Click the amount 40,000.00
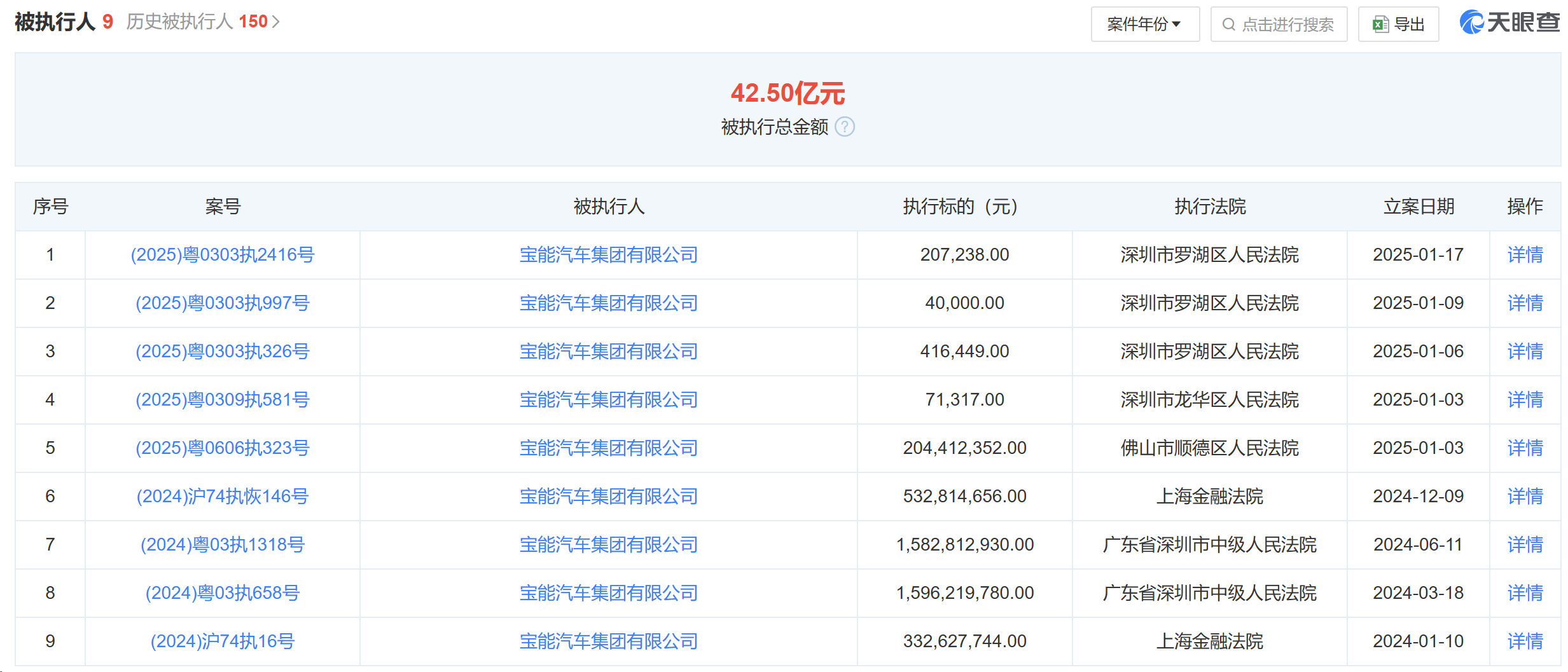This screenshot has width=1568, height=672. click(x=965, y=303)
